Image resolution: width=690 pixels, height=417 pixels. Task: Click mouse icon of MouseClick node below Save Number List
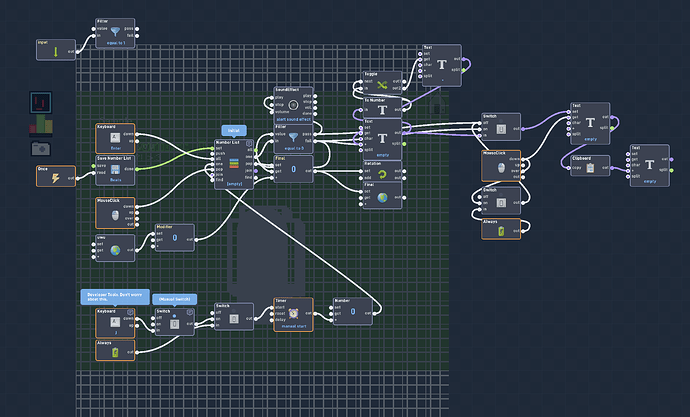[115, 215]
